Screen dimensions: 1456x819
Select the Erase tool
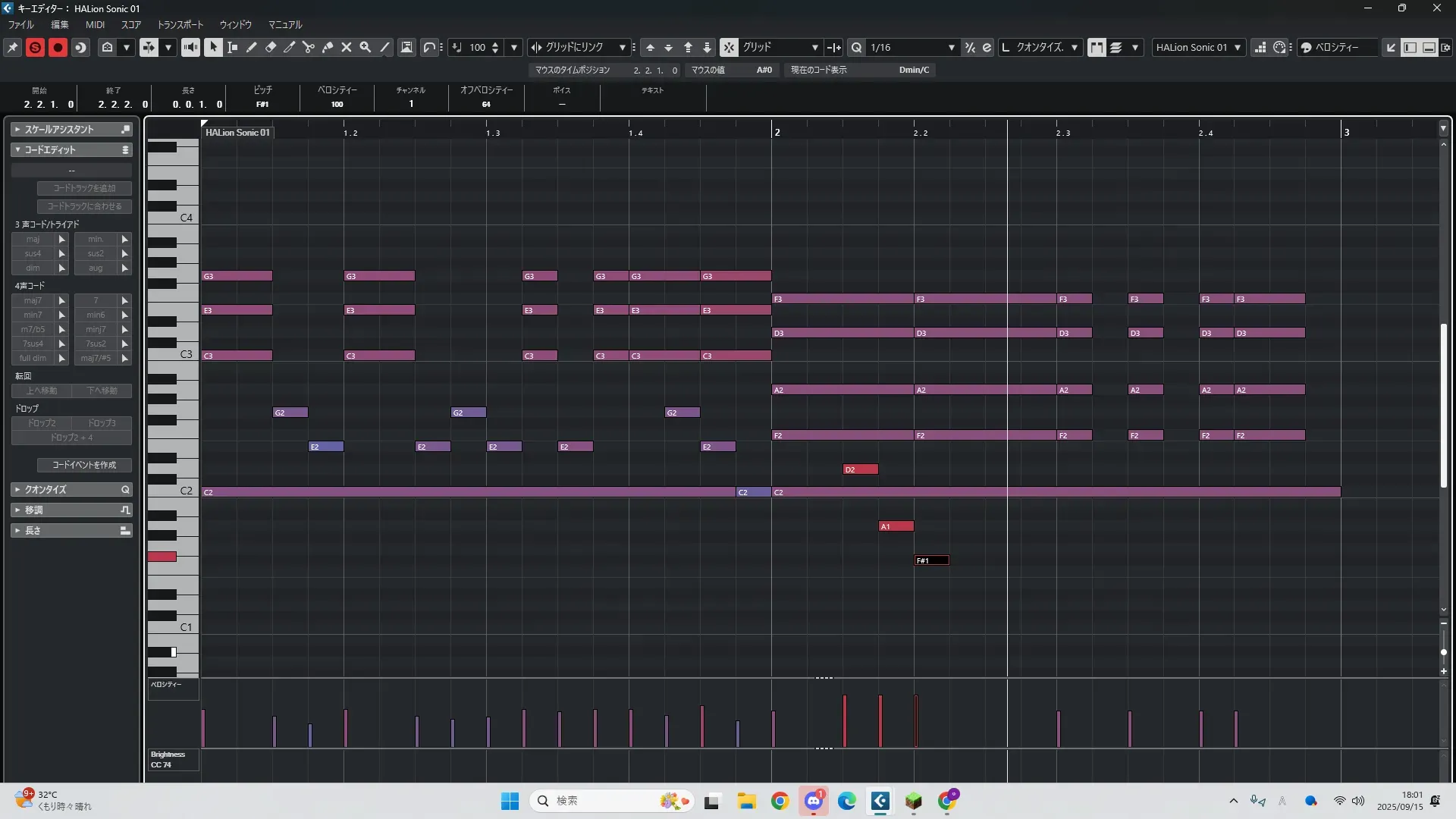tap(271, 47)
